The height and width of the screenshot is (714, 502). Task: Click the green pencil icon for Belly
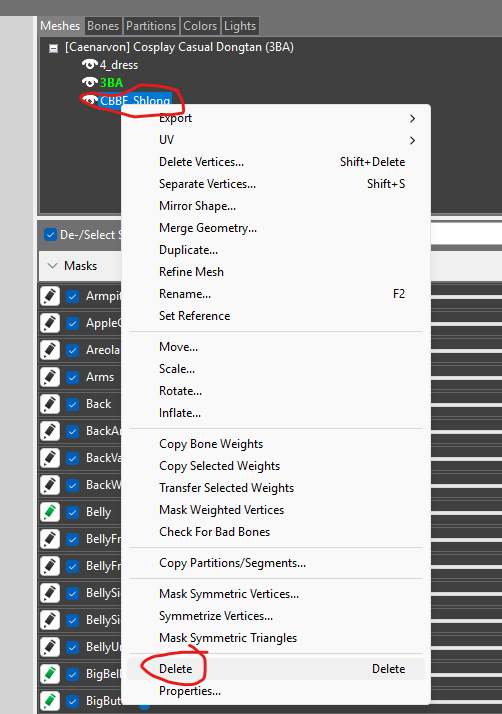pos(50,512)
